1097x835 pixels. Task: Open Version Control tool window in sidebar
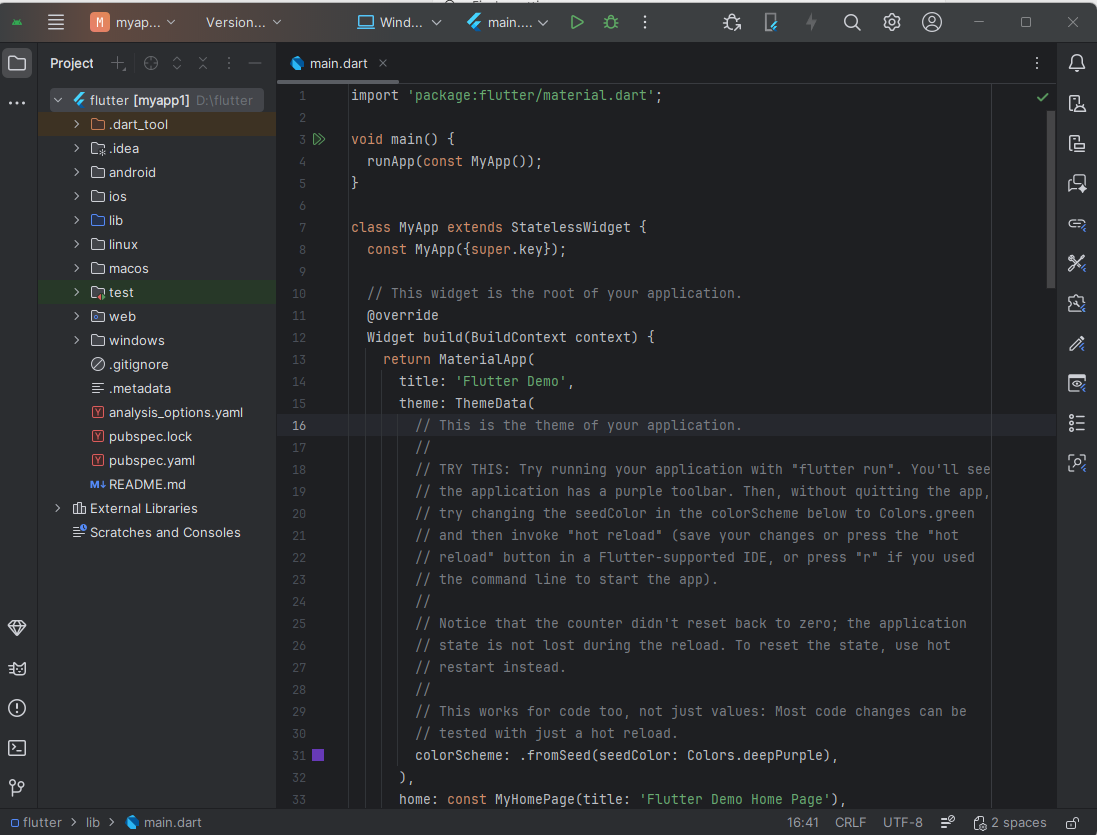17,788
